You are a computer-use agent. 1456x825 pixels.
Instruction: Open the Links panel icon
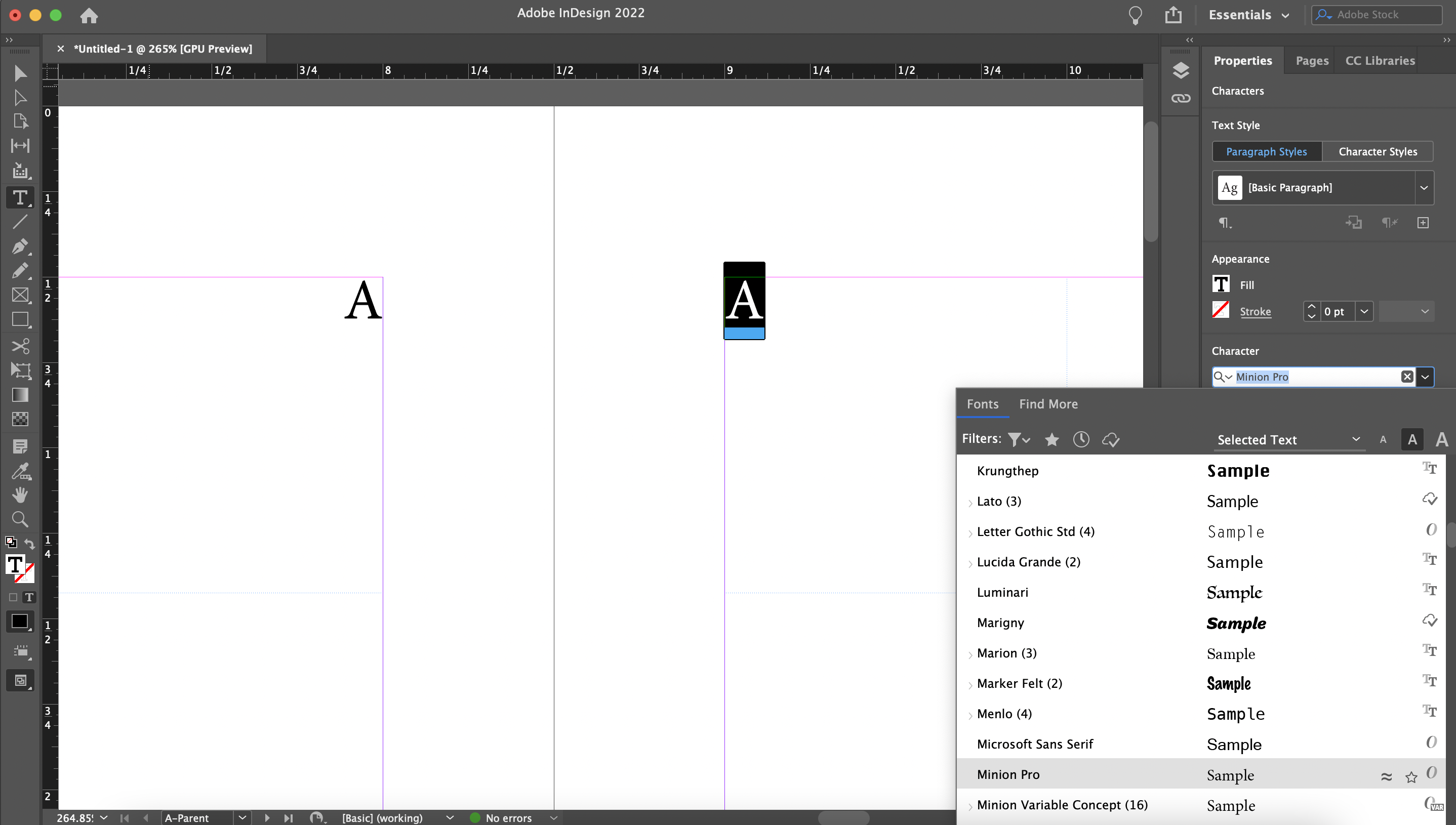[1181, 99]
